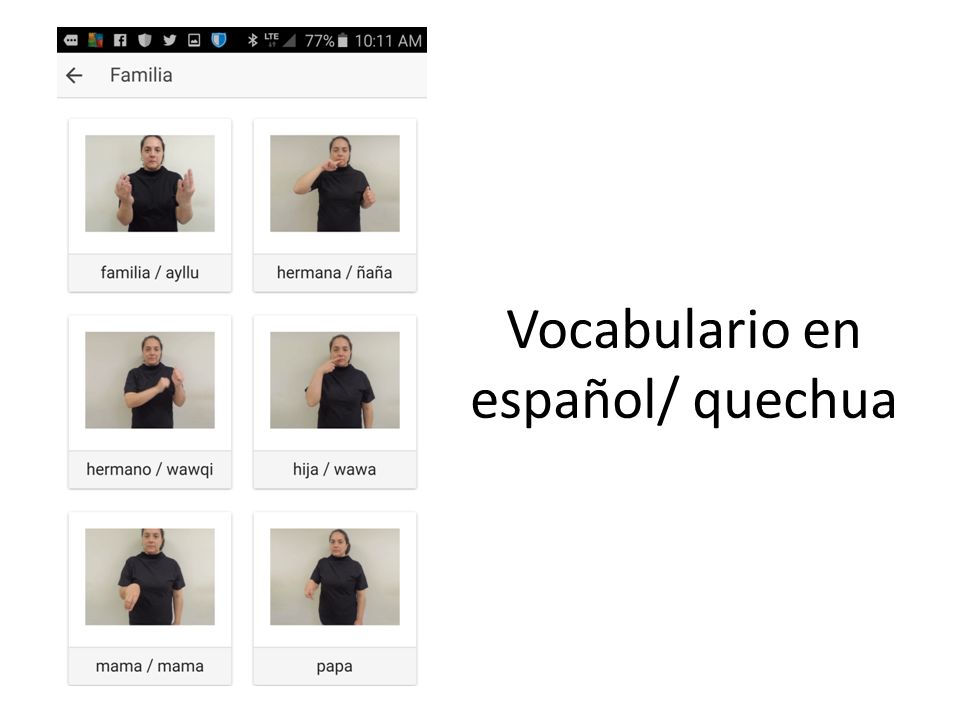Tap the Twitter bird notification icon
Screen dimensions: 960x720
(x=170, y=40)
